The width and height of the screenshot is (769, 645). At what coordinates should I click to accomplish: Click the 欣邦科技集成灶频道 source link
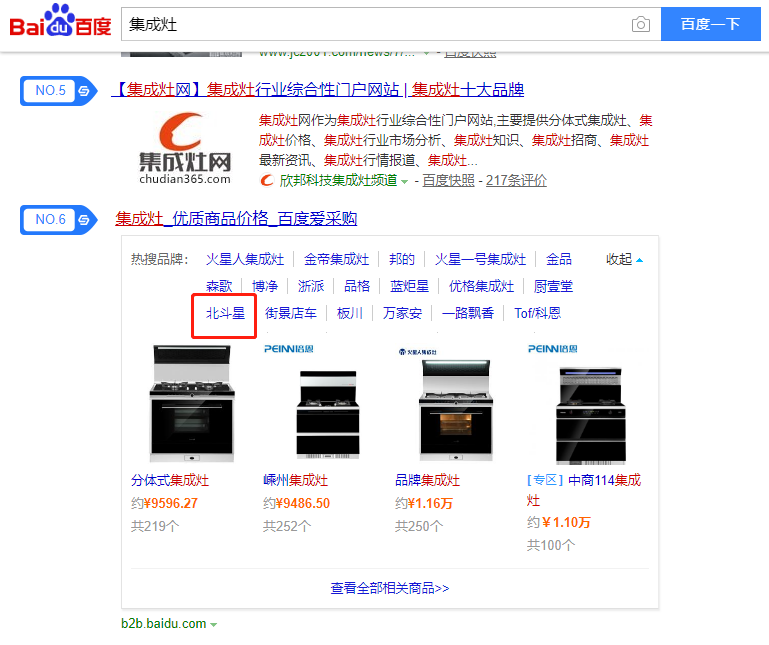click(x=338, y=181)
